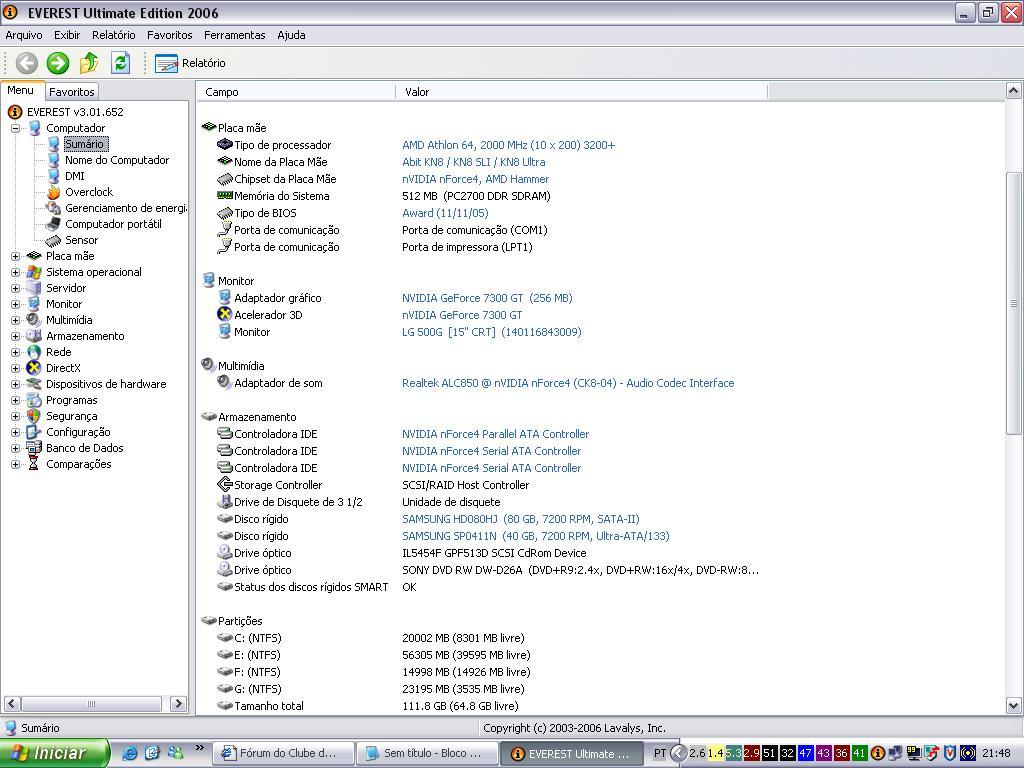Open the Favoritos menu in menu bar
The height and width of the screenshot is (768, 1024).
pyautogui.click(x=170, y=35)
